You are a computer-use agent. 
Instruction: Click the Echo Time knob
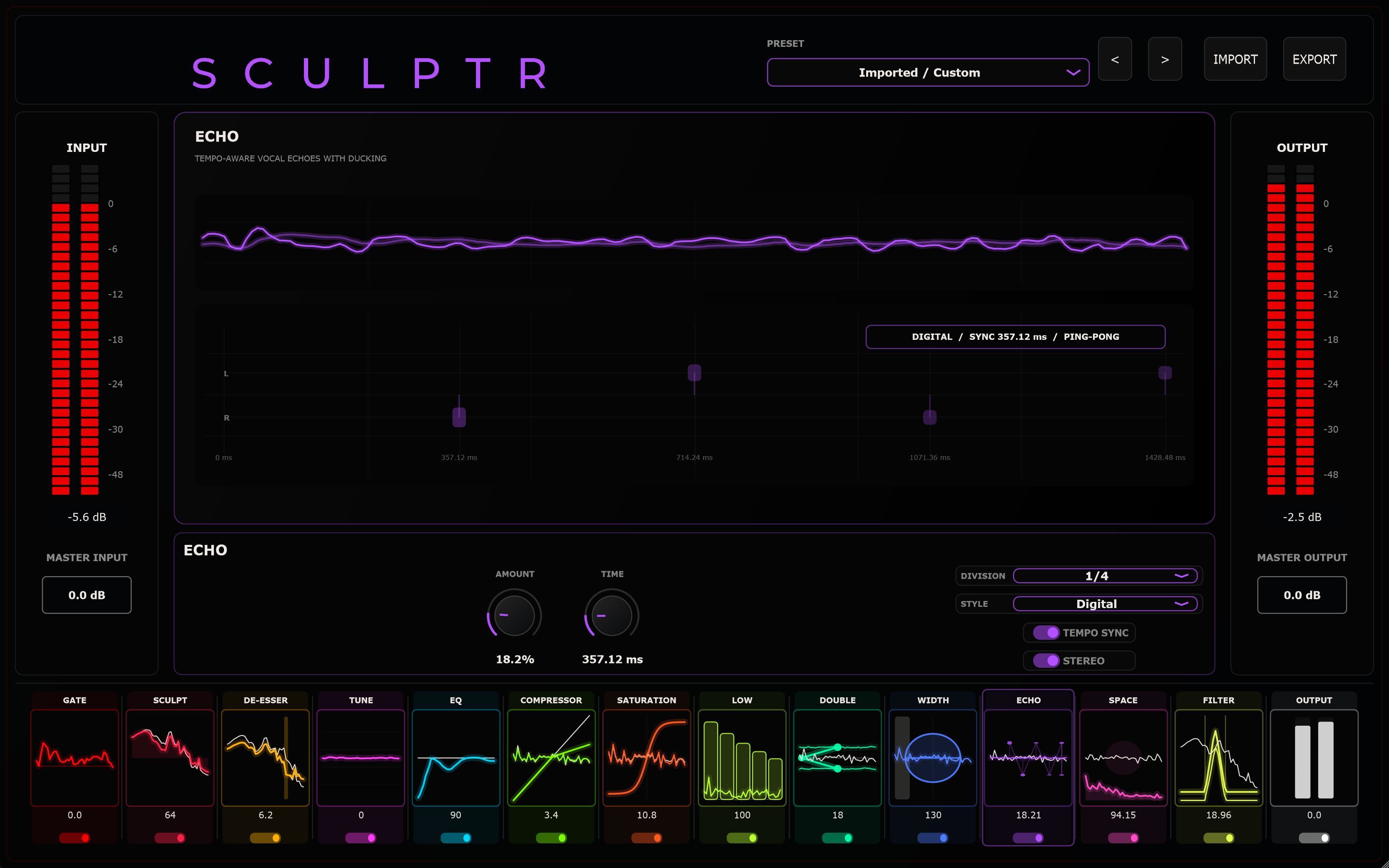(x=612, y=615)
